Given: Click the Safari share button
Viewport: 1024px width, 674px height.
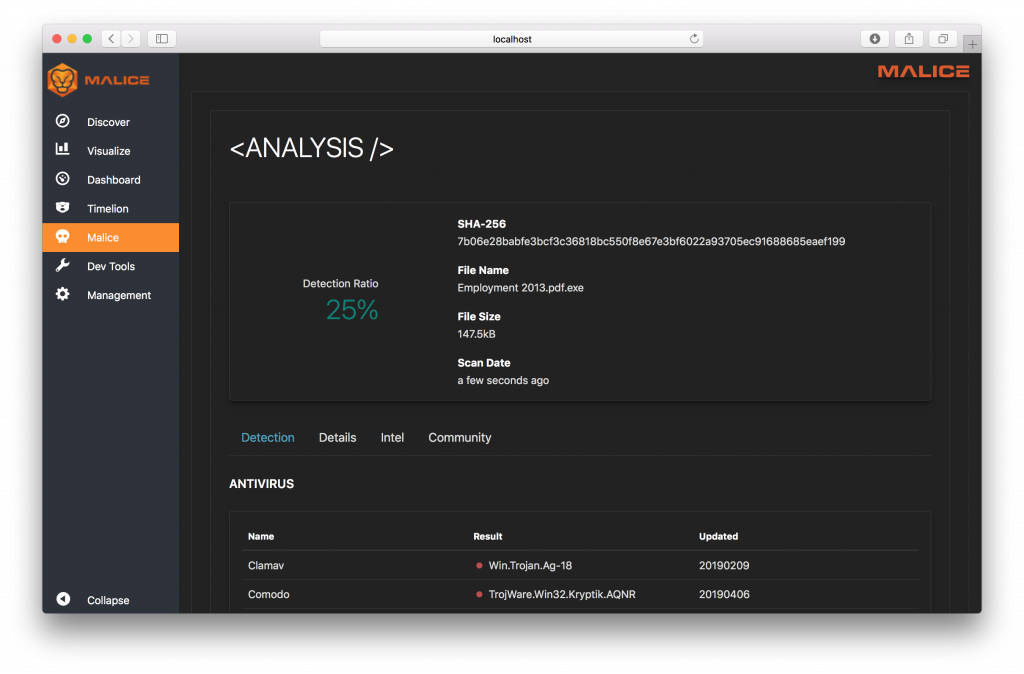Looking at the screenshot, I should 909,39.
